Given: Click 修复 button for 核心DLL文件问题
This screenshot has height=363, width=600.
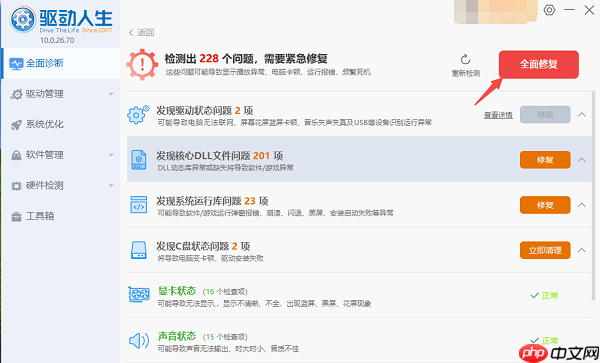Looking at the screenshot, I should coord(545,160).
